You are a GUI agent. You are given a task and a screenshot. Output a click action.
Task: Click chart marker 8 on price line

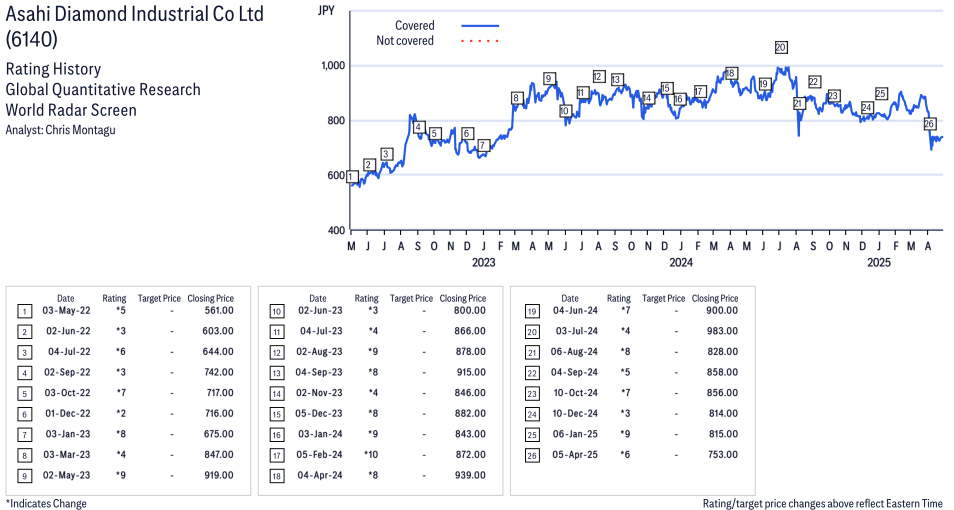pos(516,98)
